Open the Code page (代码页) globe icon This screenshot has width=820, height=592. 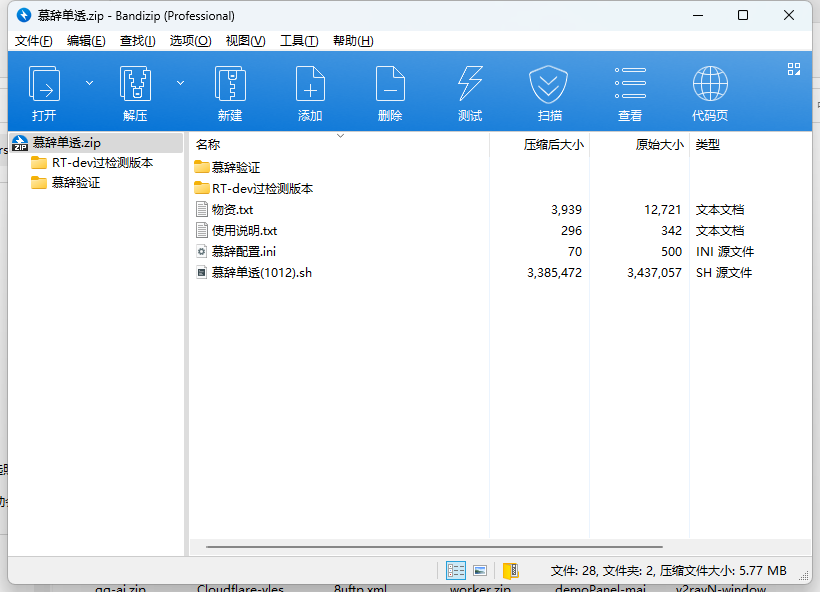(710, 85)
